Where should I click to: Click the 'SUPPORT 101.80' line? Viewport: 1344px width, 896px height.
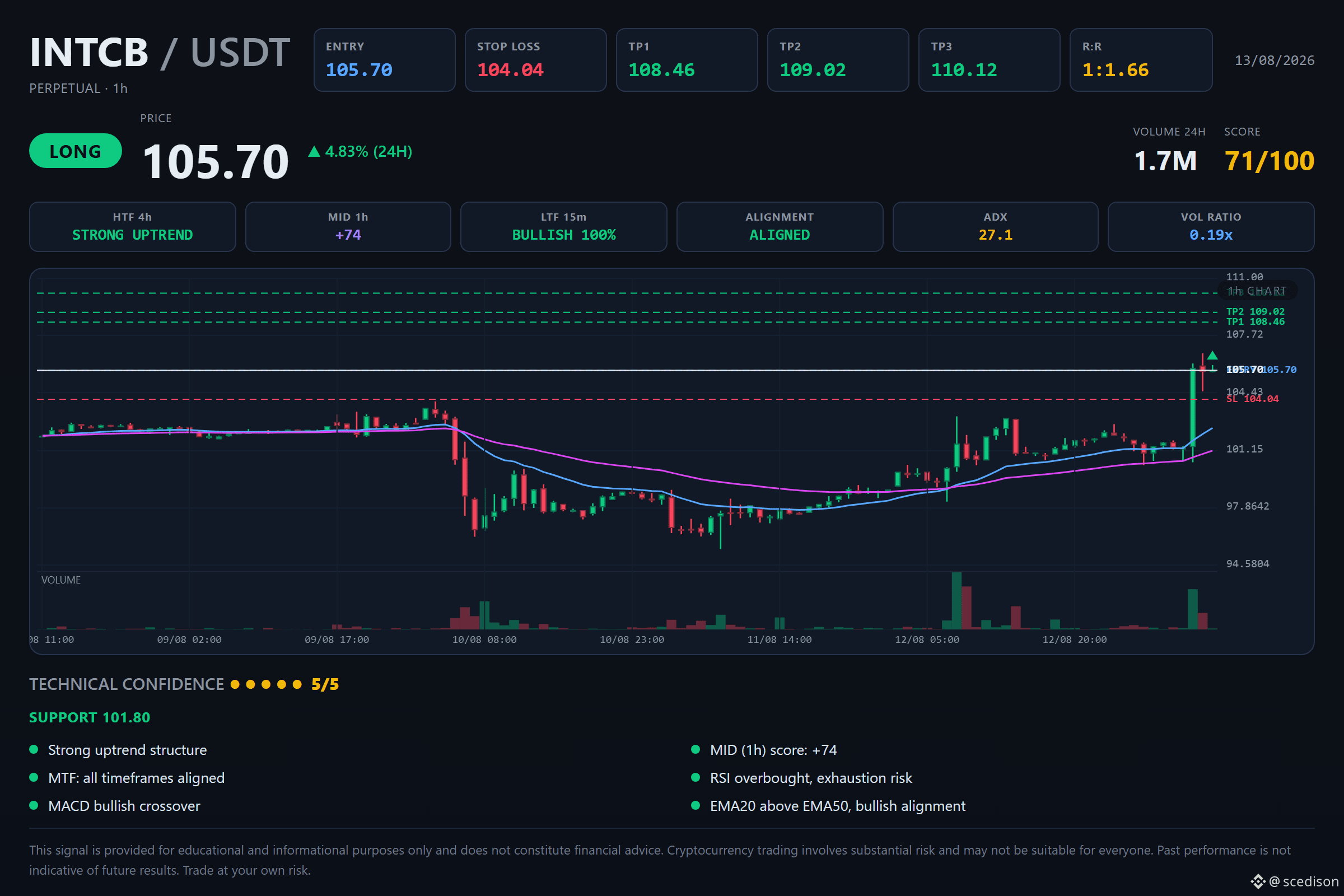point(90,718)
